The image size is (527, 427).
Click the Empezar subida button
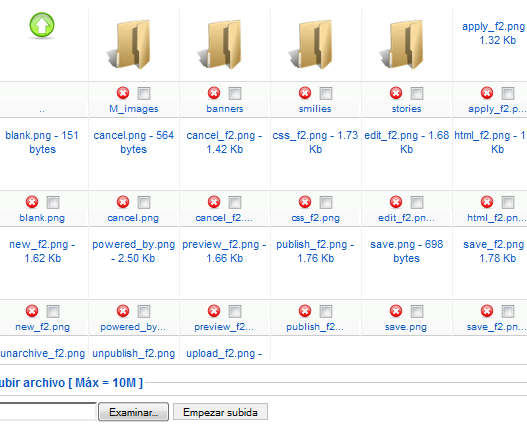coord(220,412)
